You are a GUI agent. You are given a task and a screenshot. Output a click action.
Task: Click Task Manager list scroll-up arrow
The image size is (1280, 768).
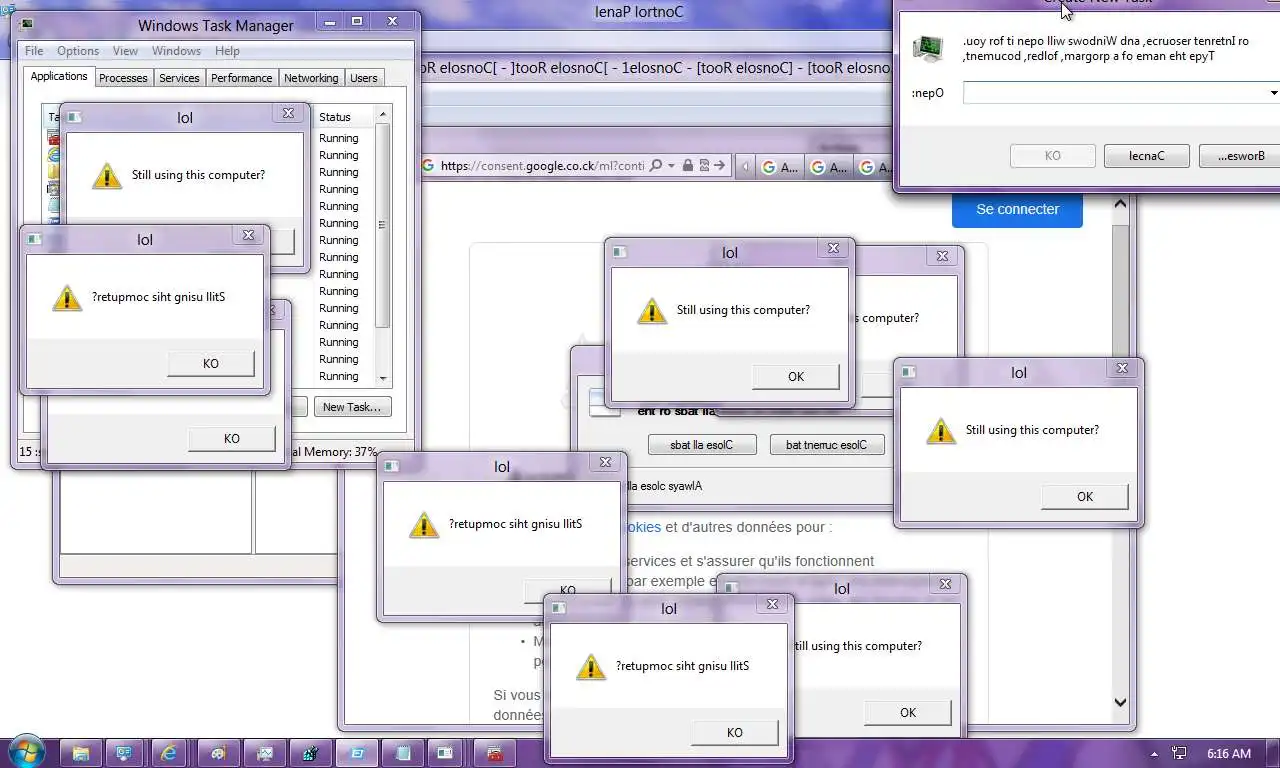(382, 116)
